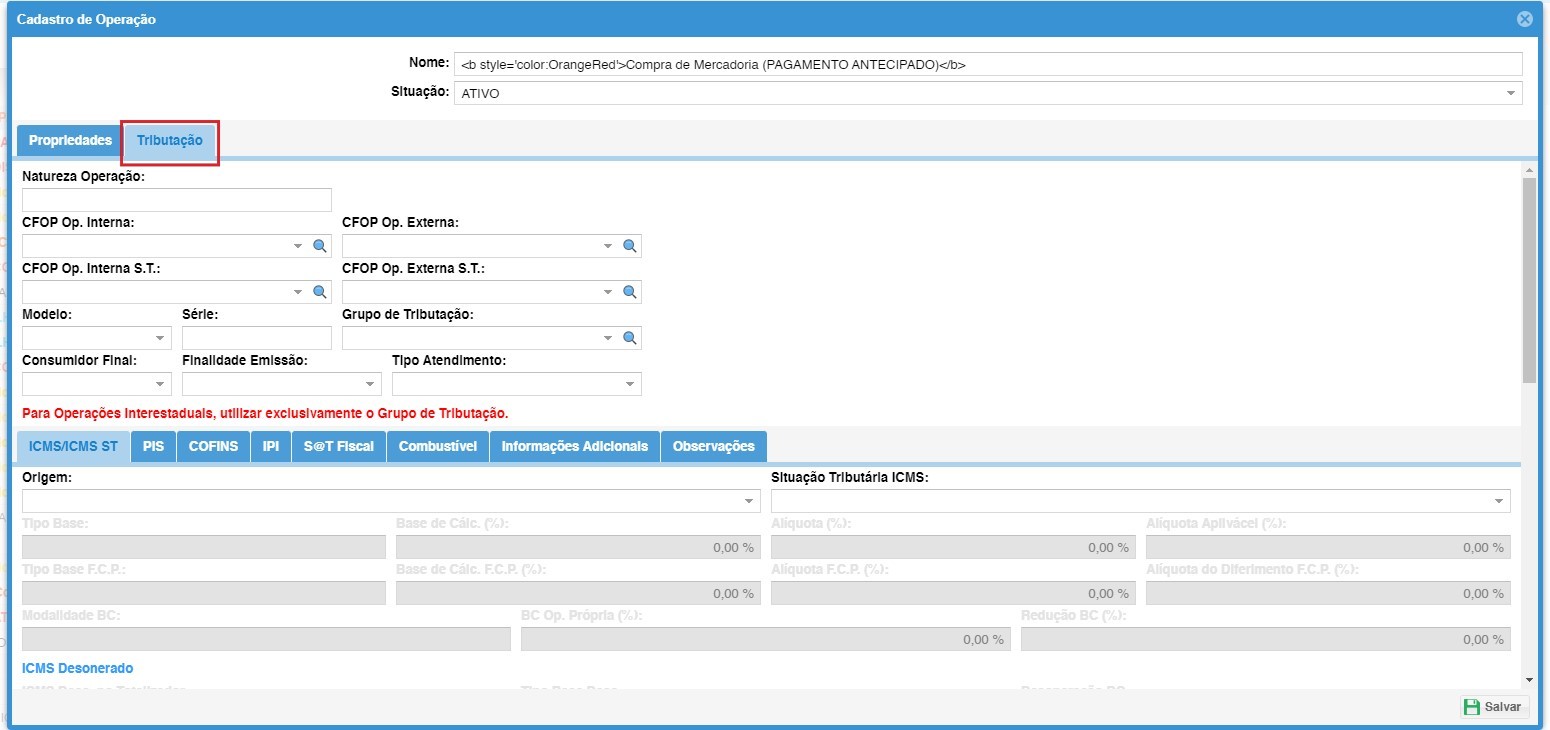Click search icon beside CFOP Op. Externa

630,246
